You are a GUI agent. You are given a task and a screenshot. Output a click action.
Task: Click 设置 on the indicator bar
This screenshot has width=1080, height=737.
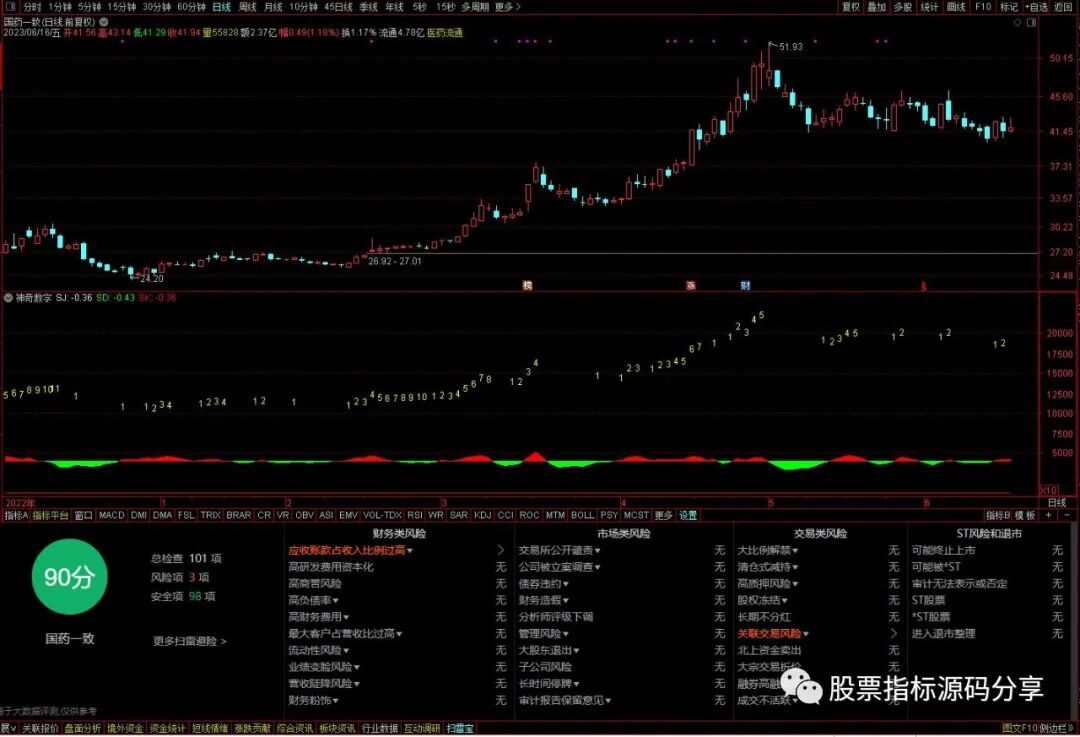click(688, 515)
